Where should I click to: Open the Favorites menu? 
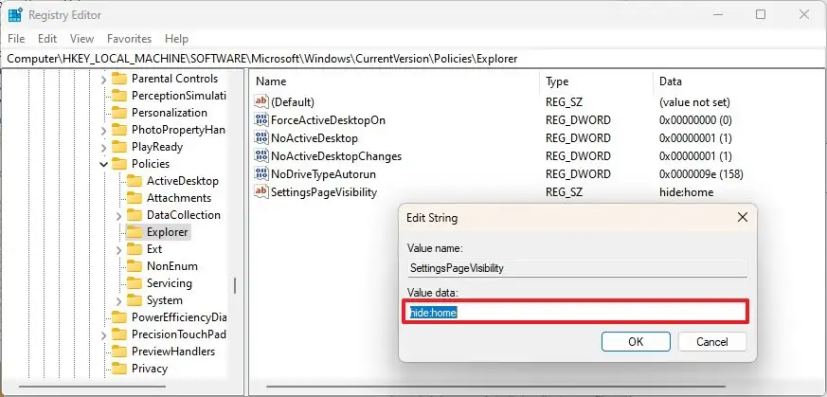click(x=129, y=38)
